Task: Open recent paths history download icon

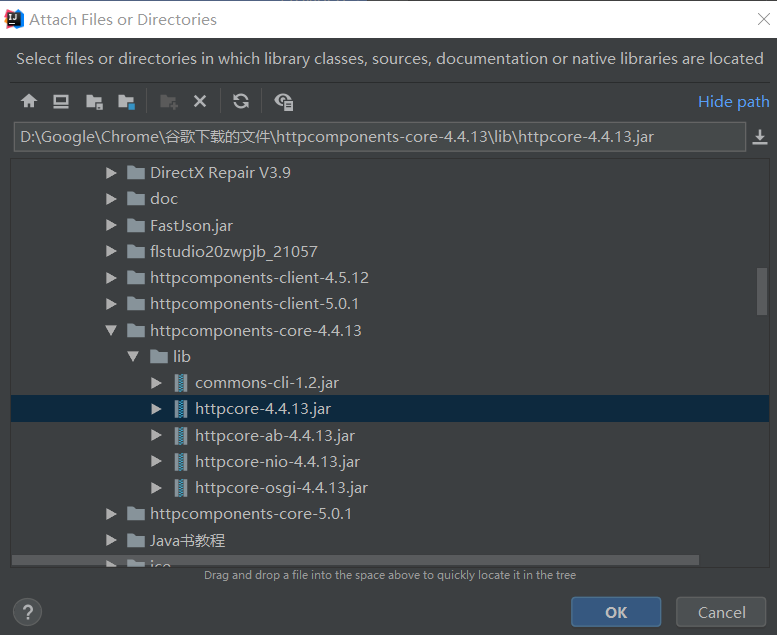Action: tap(760, 137)
